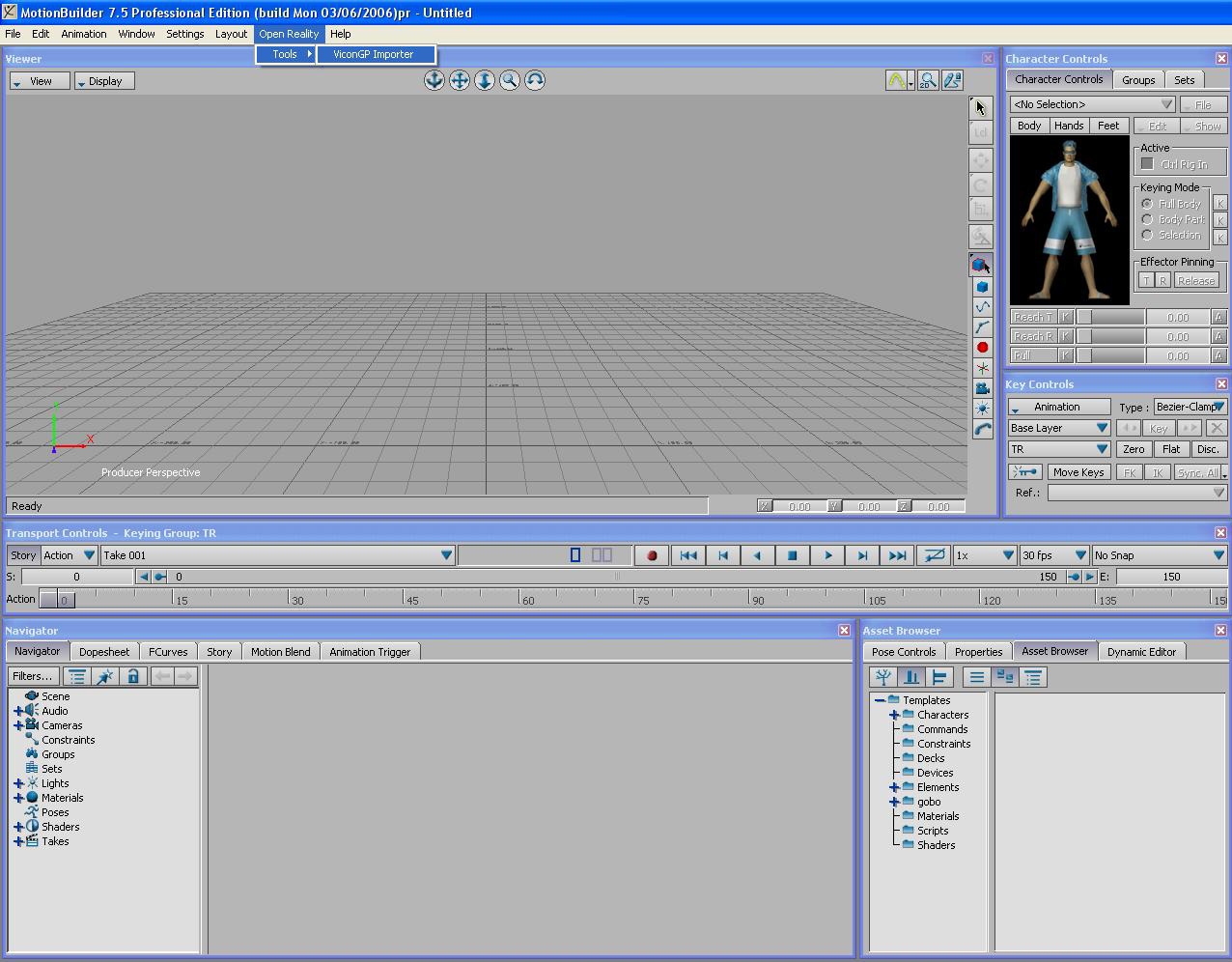Open the Settings menu

[184, 34]
